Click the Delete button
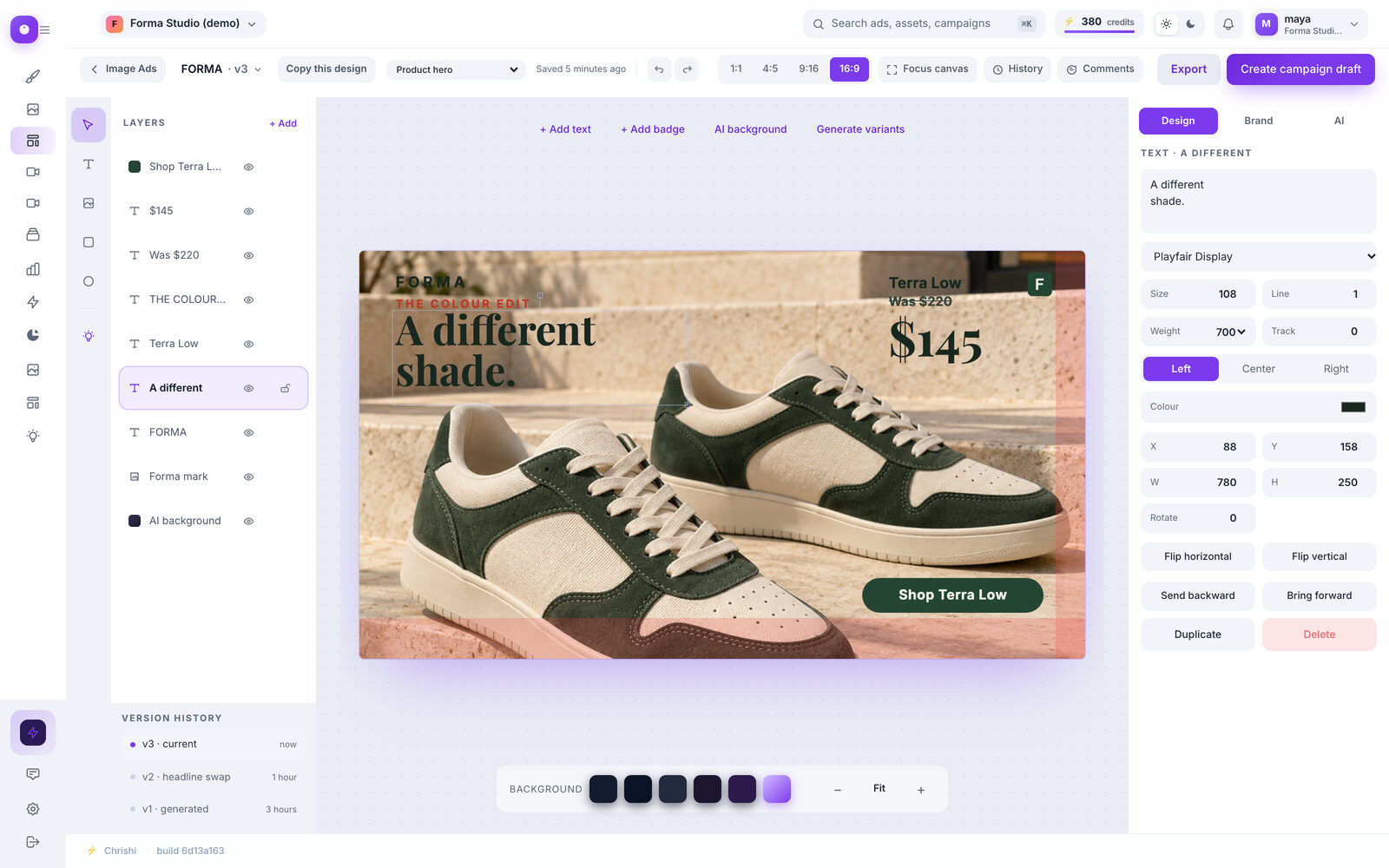This screenshot has height=868, width=1389. [1319, 635]
